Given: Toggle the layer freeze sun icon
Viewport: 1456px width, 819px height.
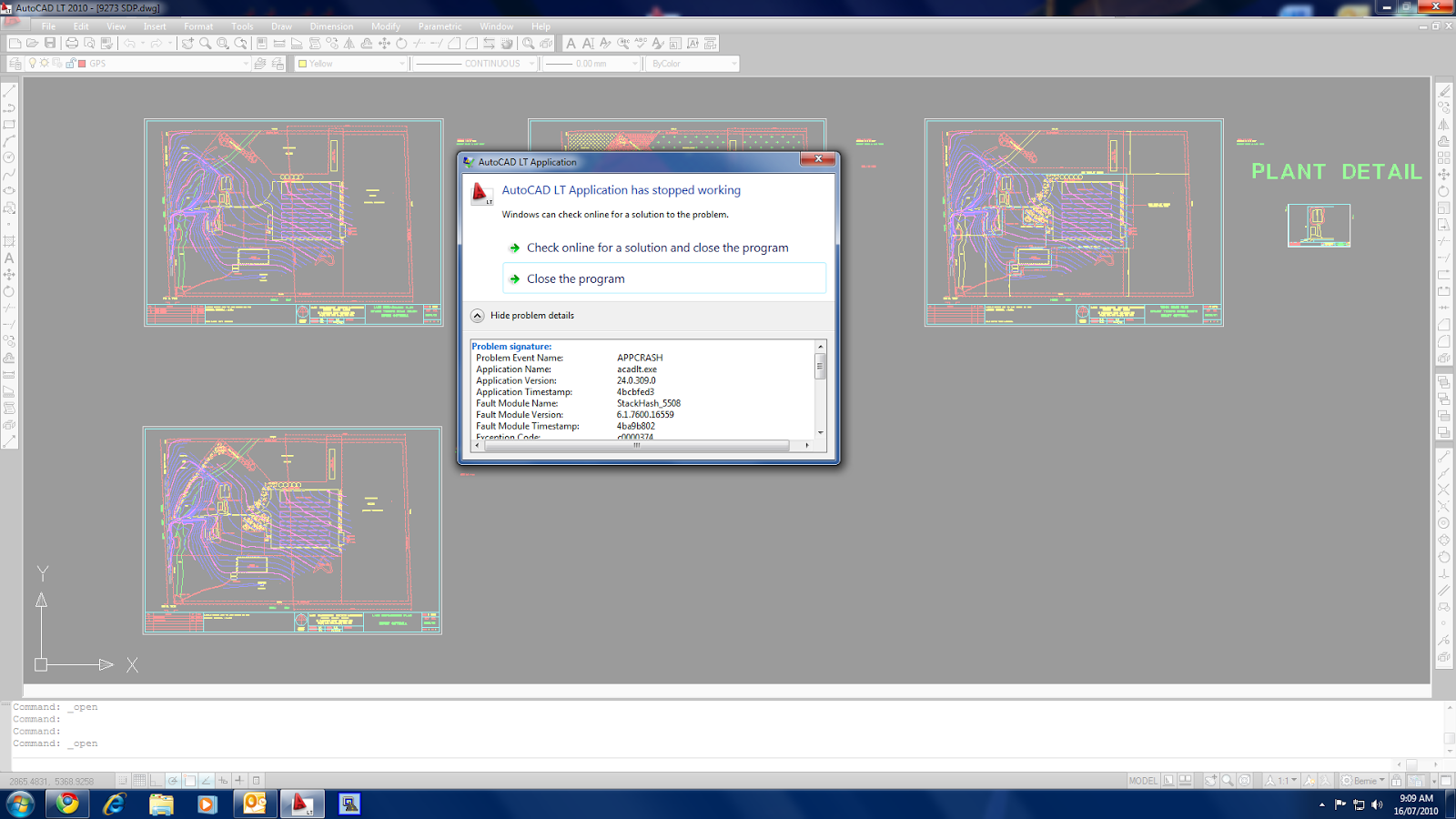Looking at the screenshot, I should click(45, 62).
